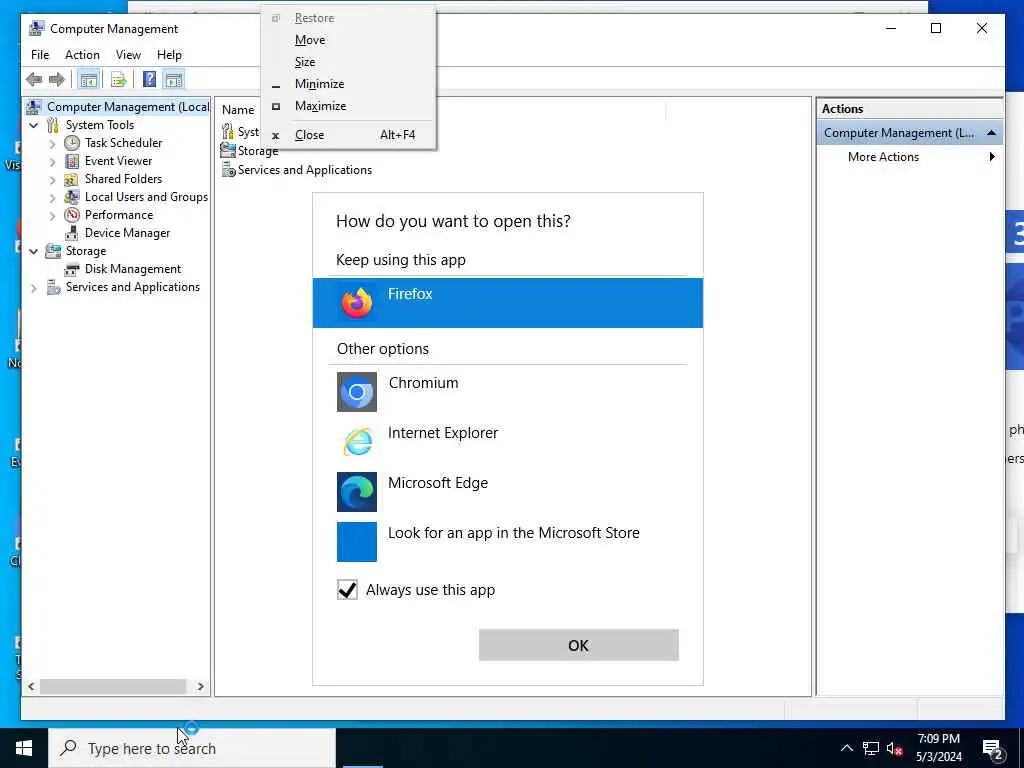Screen dimensions: 1024x768
Task: Open the Action menu
Action: 82,55
